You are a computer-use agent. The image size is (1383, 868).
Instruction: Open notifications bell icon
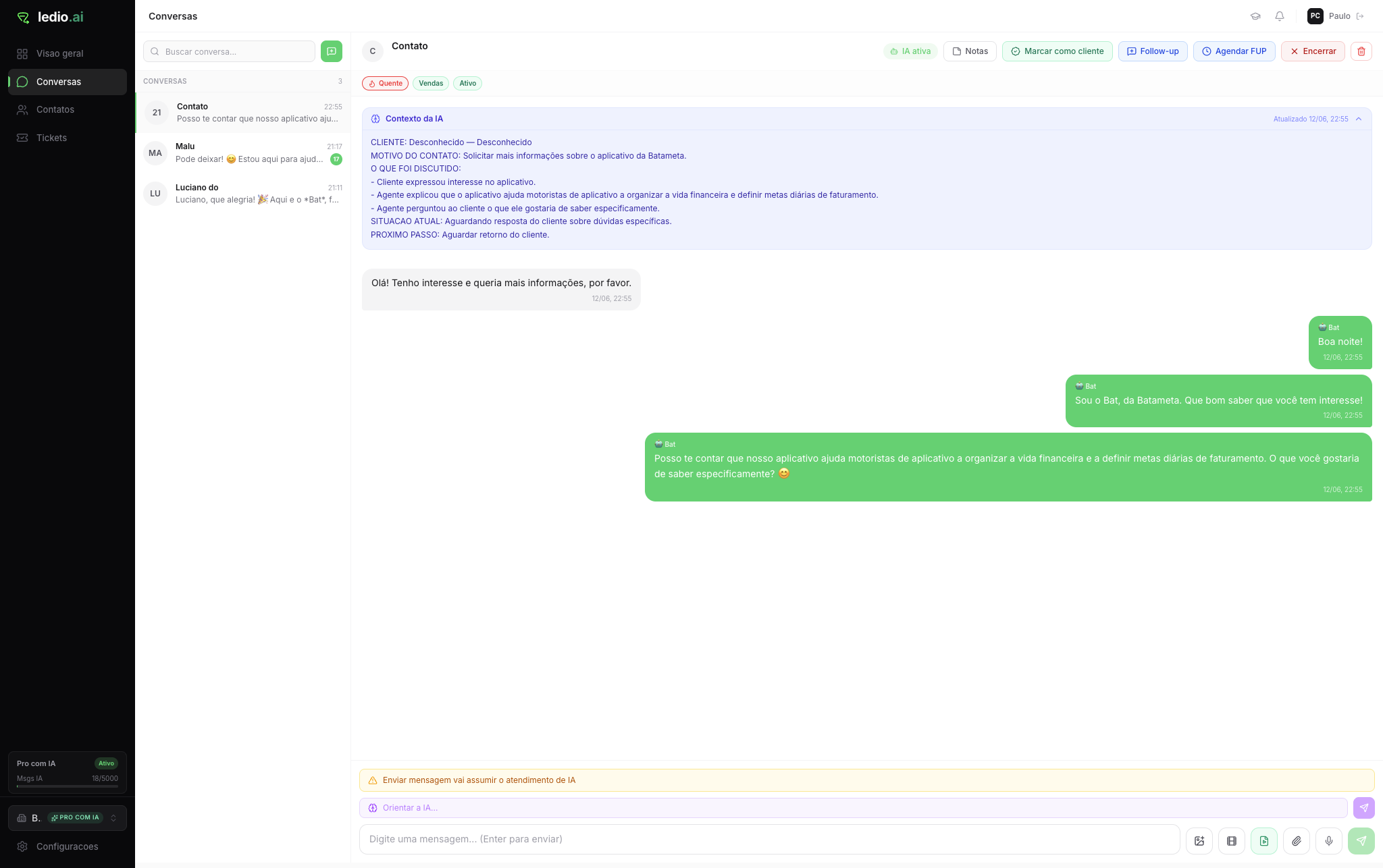1280,16
